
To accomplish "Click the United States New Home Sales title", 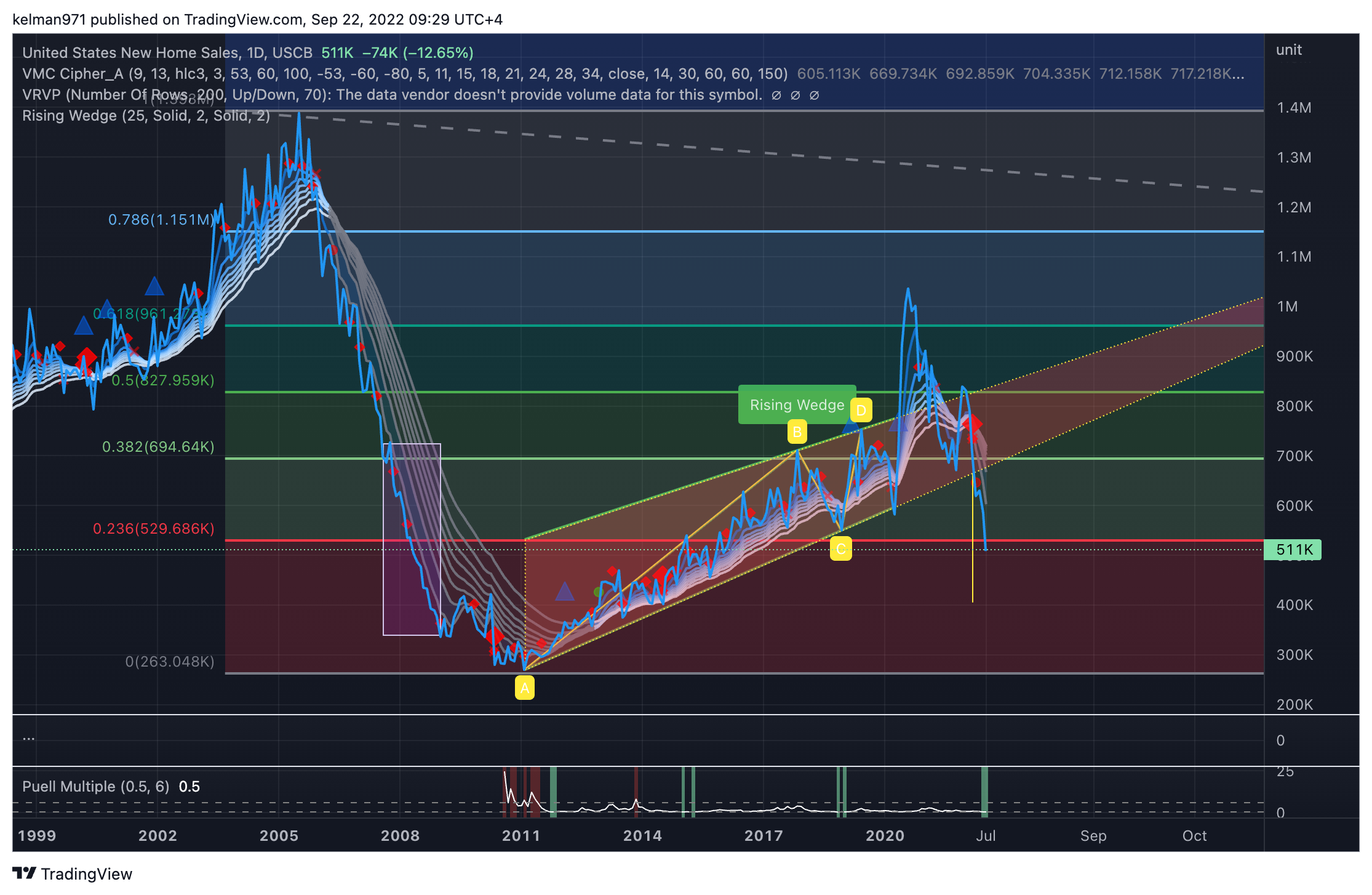I will (167, 53).
